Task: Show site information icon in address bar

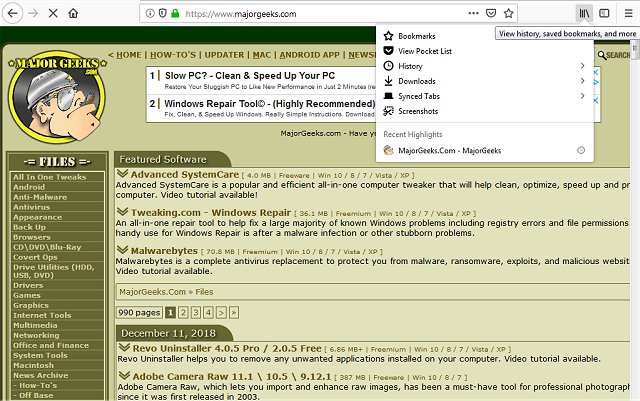Action: pos(150,13)
